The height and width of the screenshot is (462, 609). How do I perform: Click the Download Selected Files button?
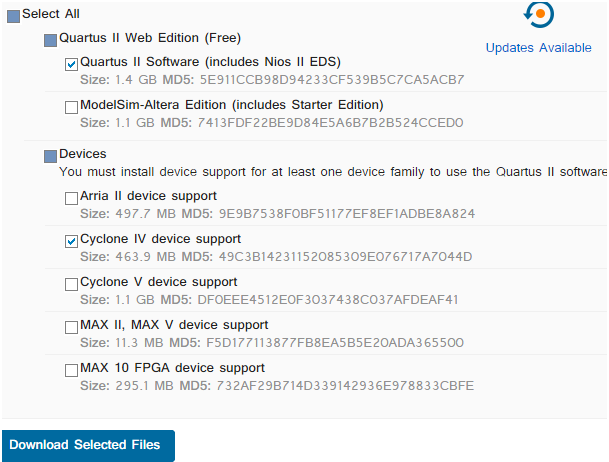coord(89,445)
